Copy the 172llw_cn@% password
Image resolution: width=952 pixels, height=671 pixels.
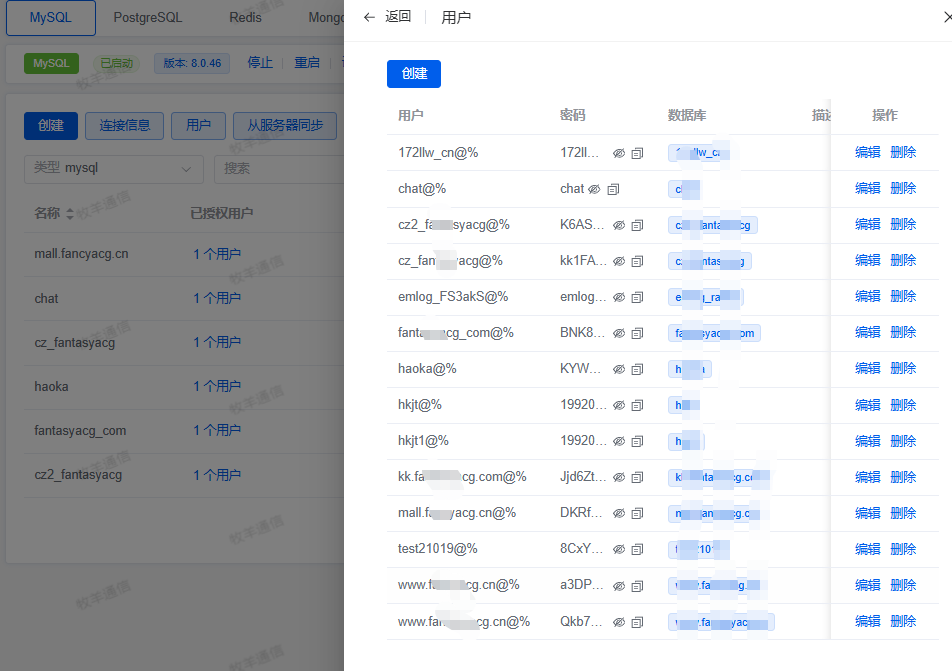pyautogui.click(x=637, y=154)
